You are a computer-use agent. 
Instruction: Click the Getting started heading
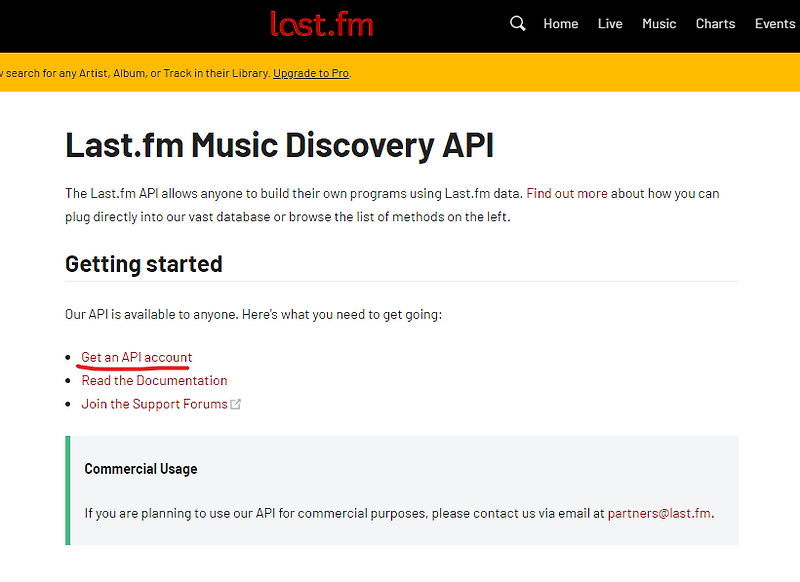(143, 264)
